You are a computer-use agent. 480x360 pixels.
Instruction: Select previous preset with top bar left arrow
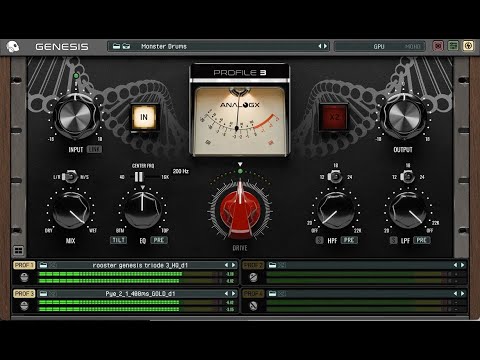[320, 46]
